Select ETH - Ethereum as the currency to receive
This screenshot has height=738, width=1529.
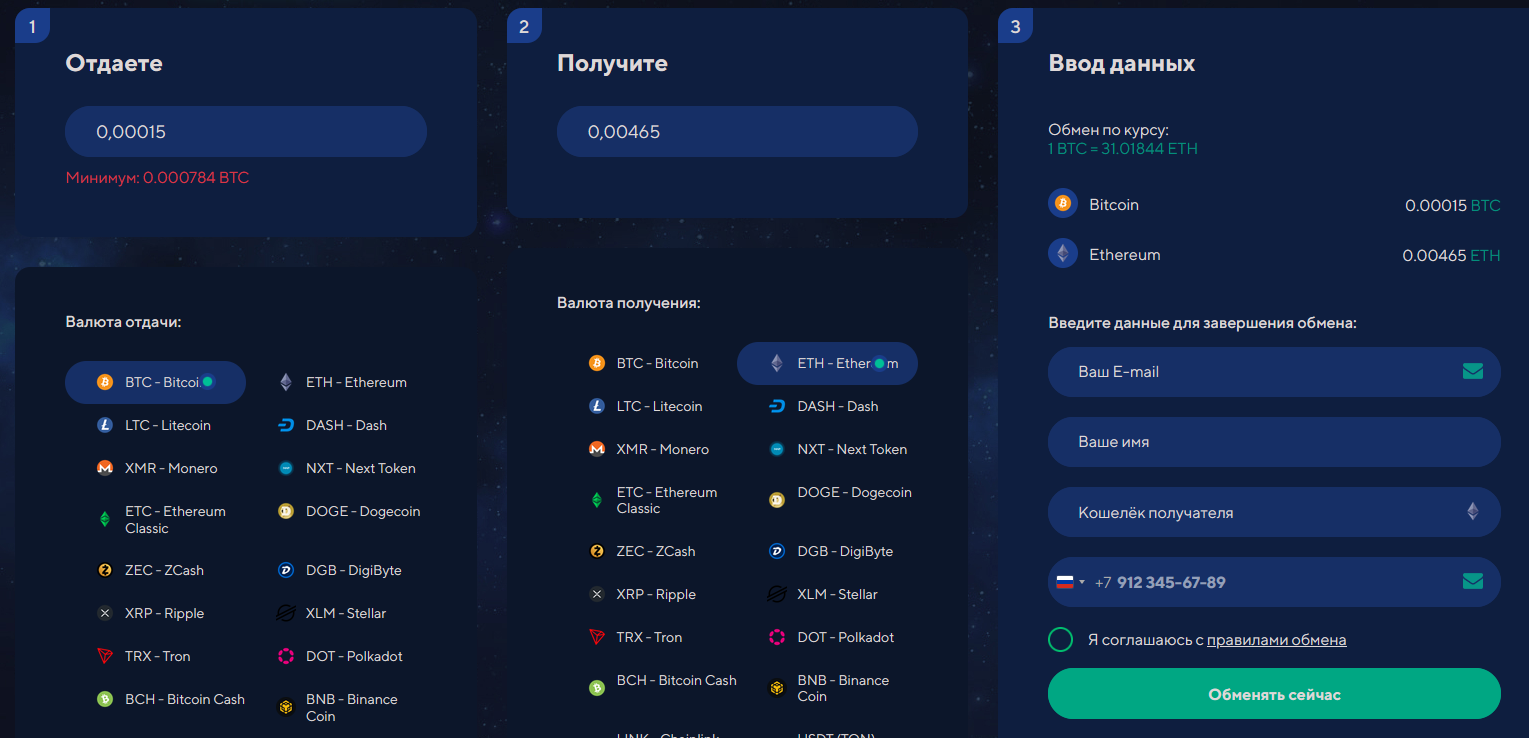pyautogui.click(x=827, y=363)
